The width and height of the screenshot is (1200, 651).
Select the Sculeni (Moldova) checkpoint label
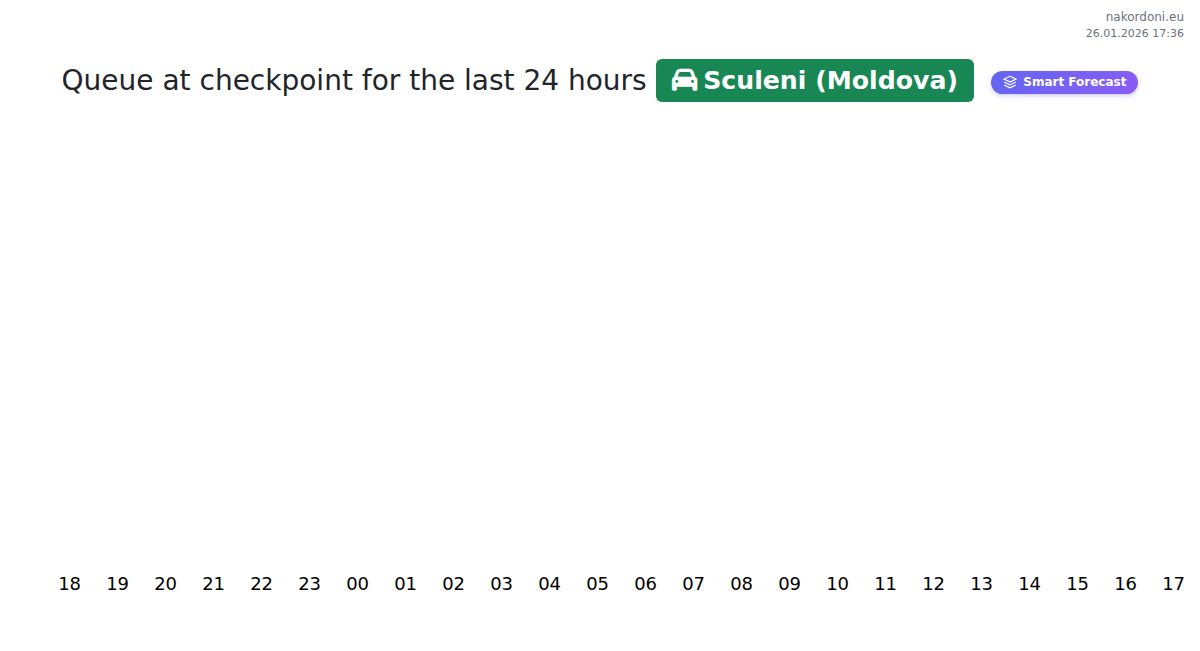tap(831, 81)
